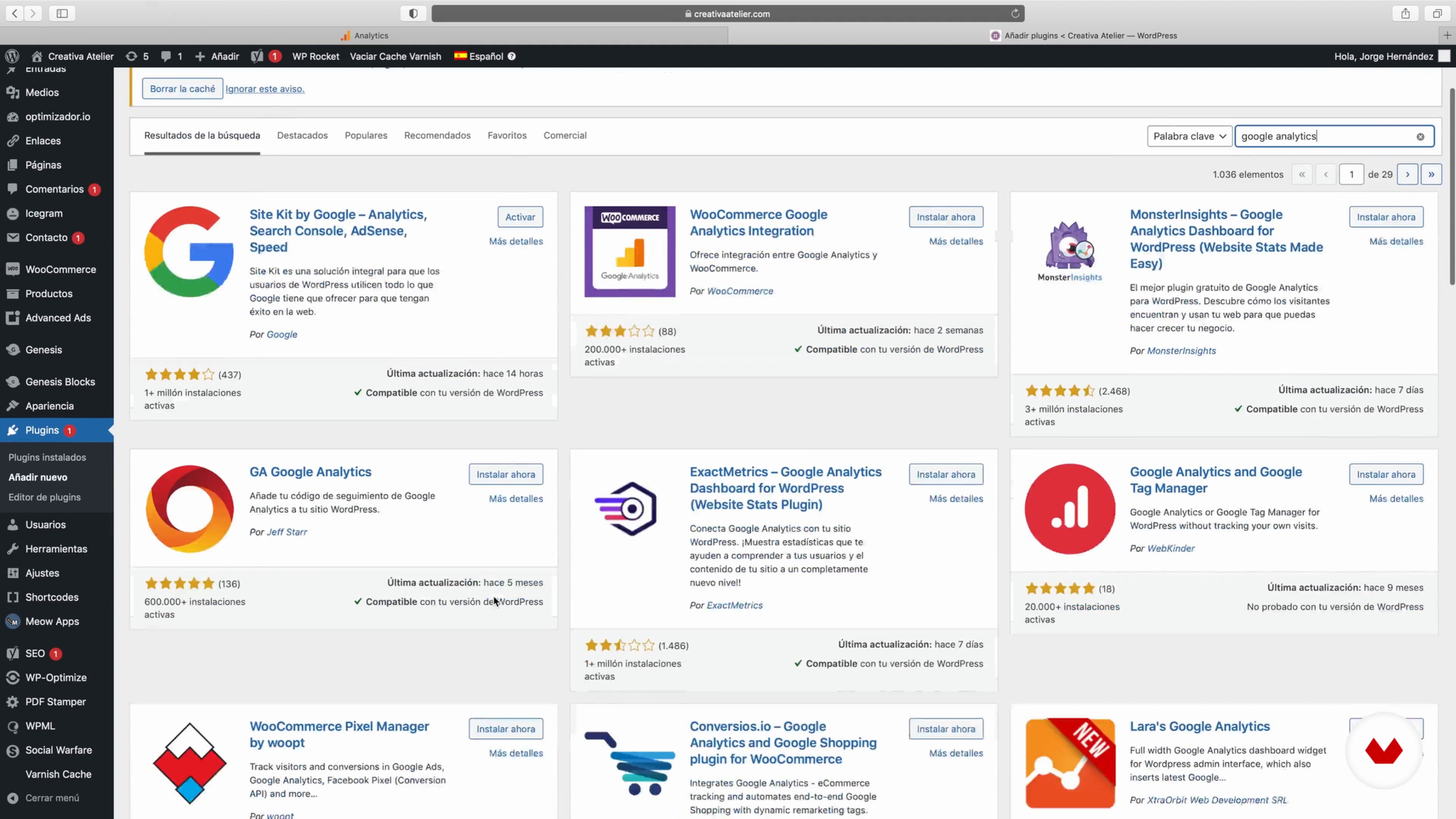Image resolution: width=1456 pixels, height=819 pixels.
Task: Open WooCommerce in the sidebar
Action: [56, 270]
